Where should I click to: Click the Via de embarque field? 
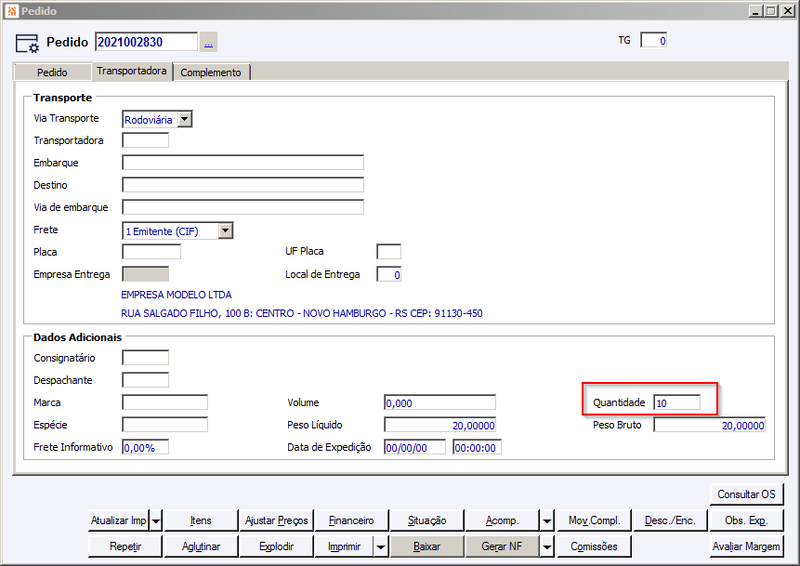point(243,207)
